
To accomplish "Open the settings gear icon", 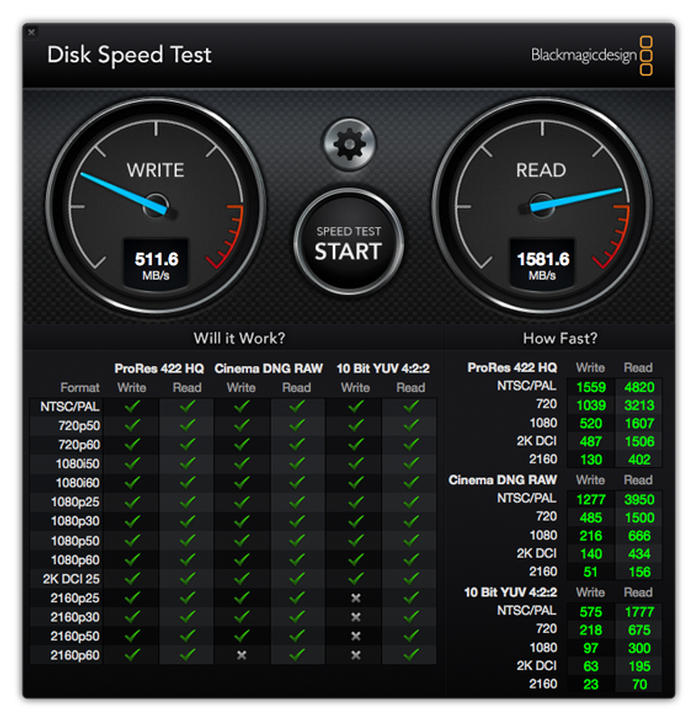I will coord(349,146).
